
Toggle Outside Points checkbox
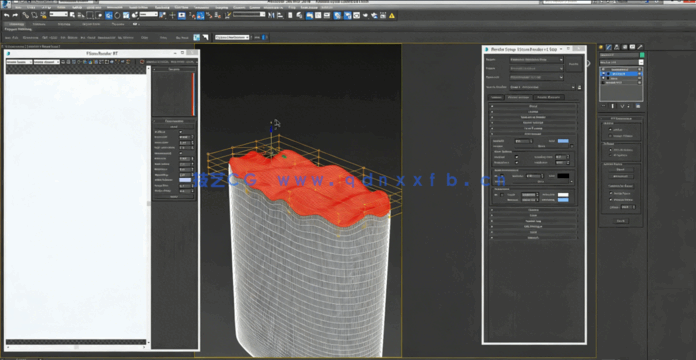(611, 200)
